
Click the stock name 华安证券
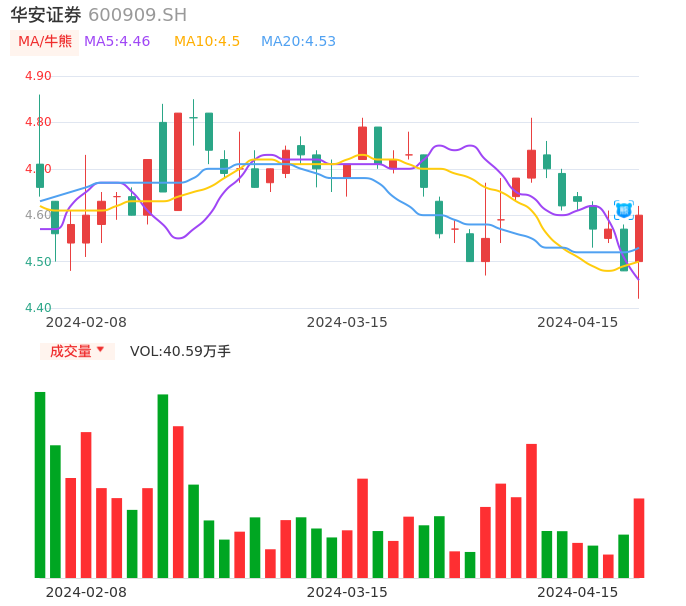[46, 15]
